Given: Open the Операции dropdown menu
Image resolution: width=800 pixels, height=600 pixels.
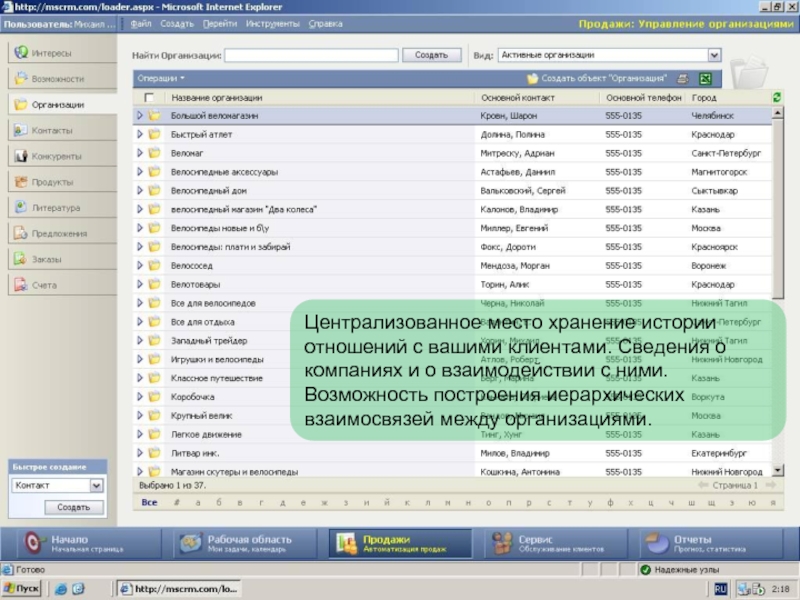Looking at the screenshot, I should [x=161, y=78].
